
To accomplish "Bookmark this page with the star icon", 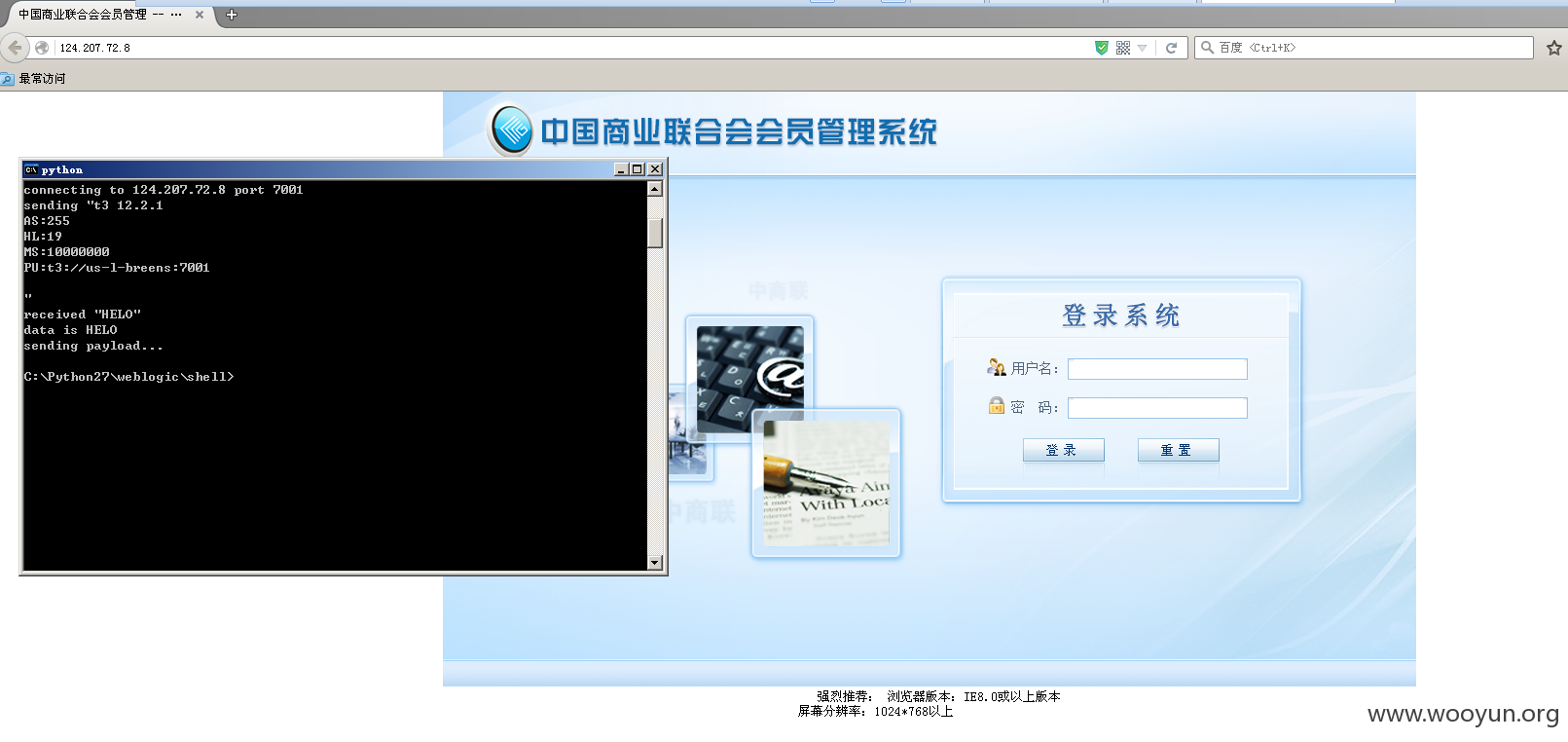I will pyautogui.click(x=1554, y=48).
